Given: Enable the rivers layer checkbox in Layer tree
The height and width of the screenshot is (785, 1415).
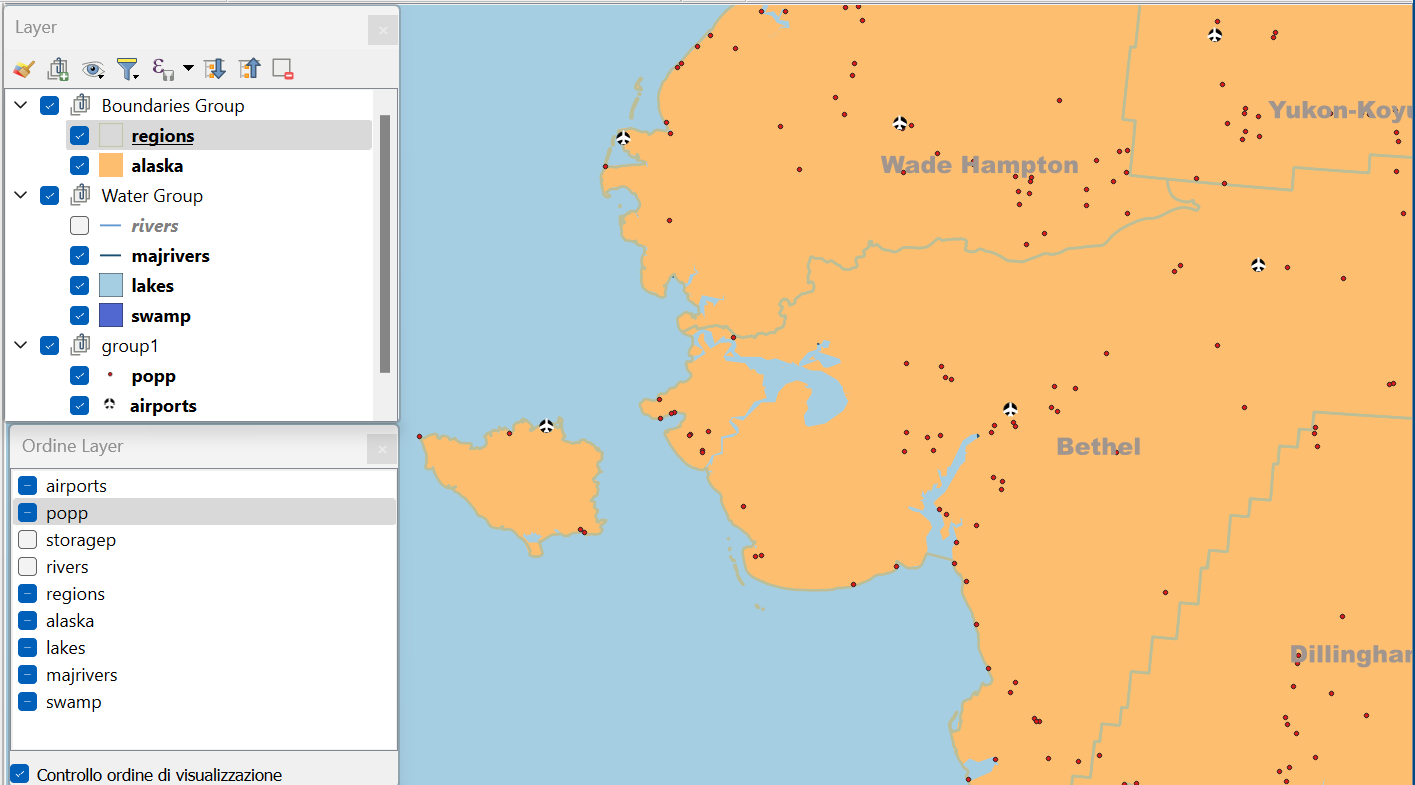Looking at the screenshot, I should coord(80,225).
